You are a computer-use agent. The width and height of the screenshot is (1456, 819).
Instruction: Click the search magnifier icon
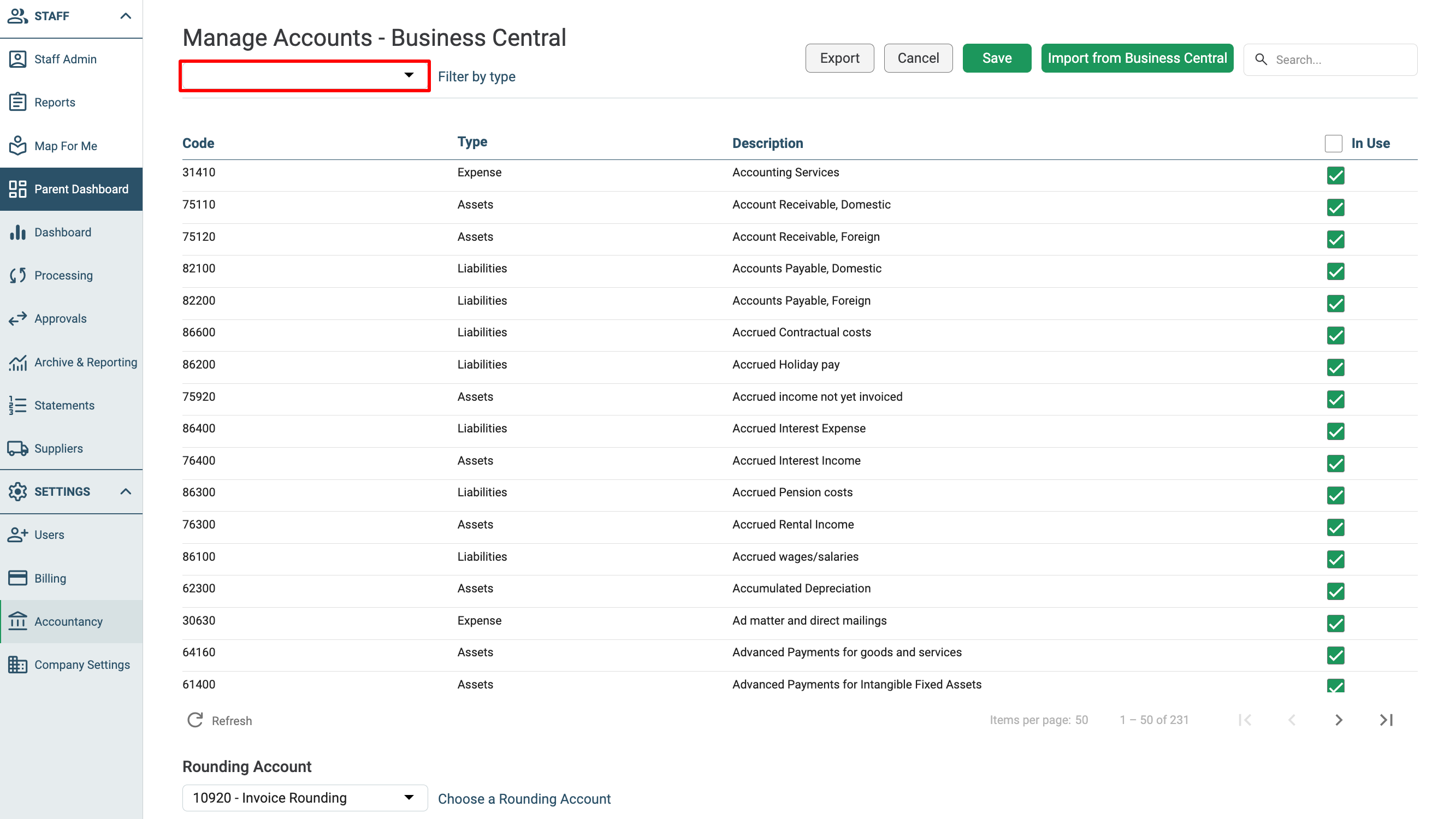click(x=1261, y=60)
